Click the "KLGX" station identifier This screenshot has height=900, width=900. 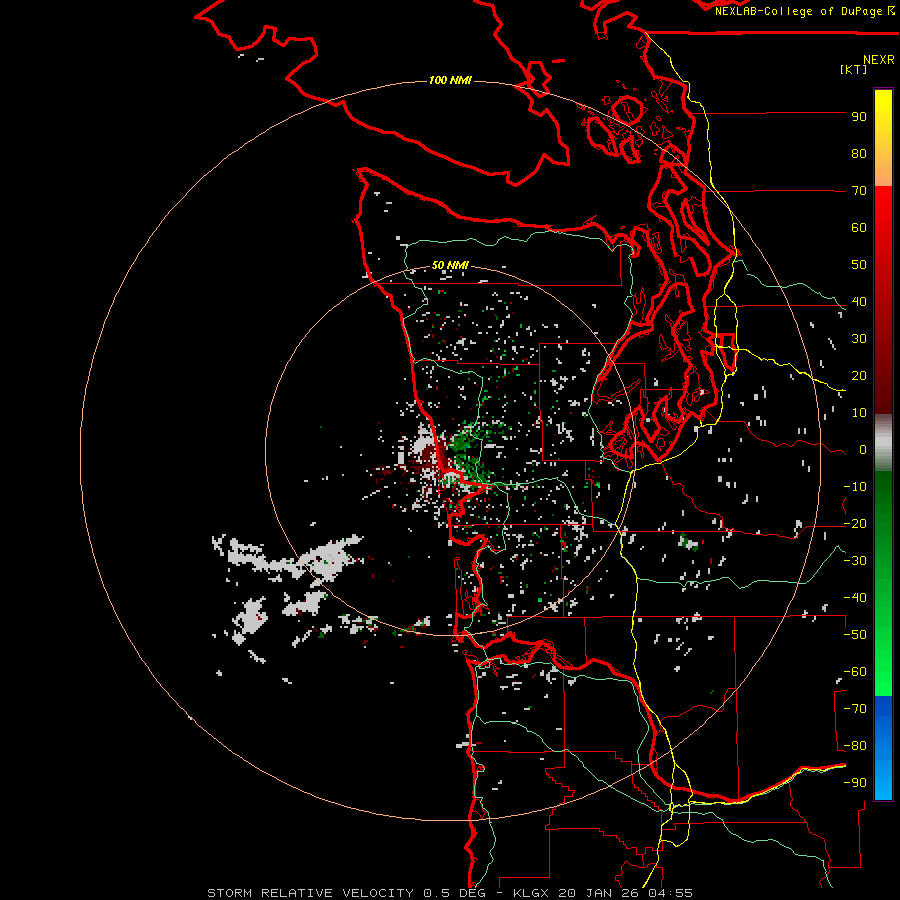[x=532, y=893]
